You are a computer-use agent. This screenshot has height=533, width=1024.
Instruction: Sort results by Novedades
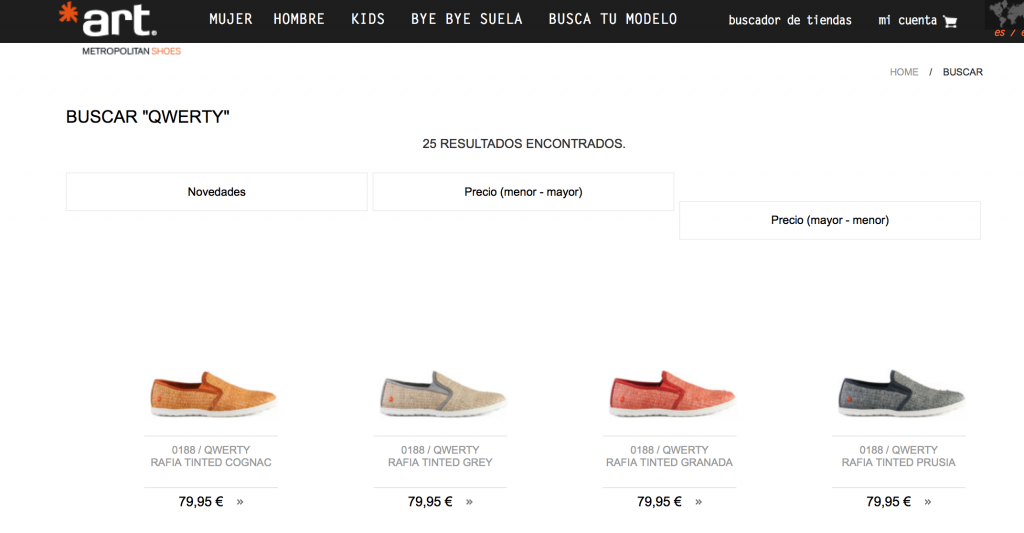tap(216, 192)
